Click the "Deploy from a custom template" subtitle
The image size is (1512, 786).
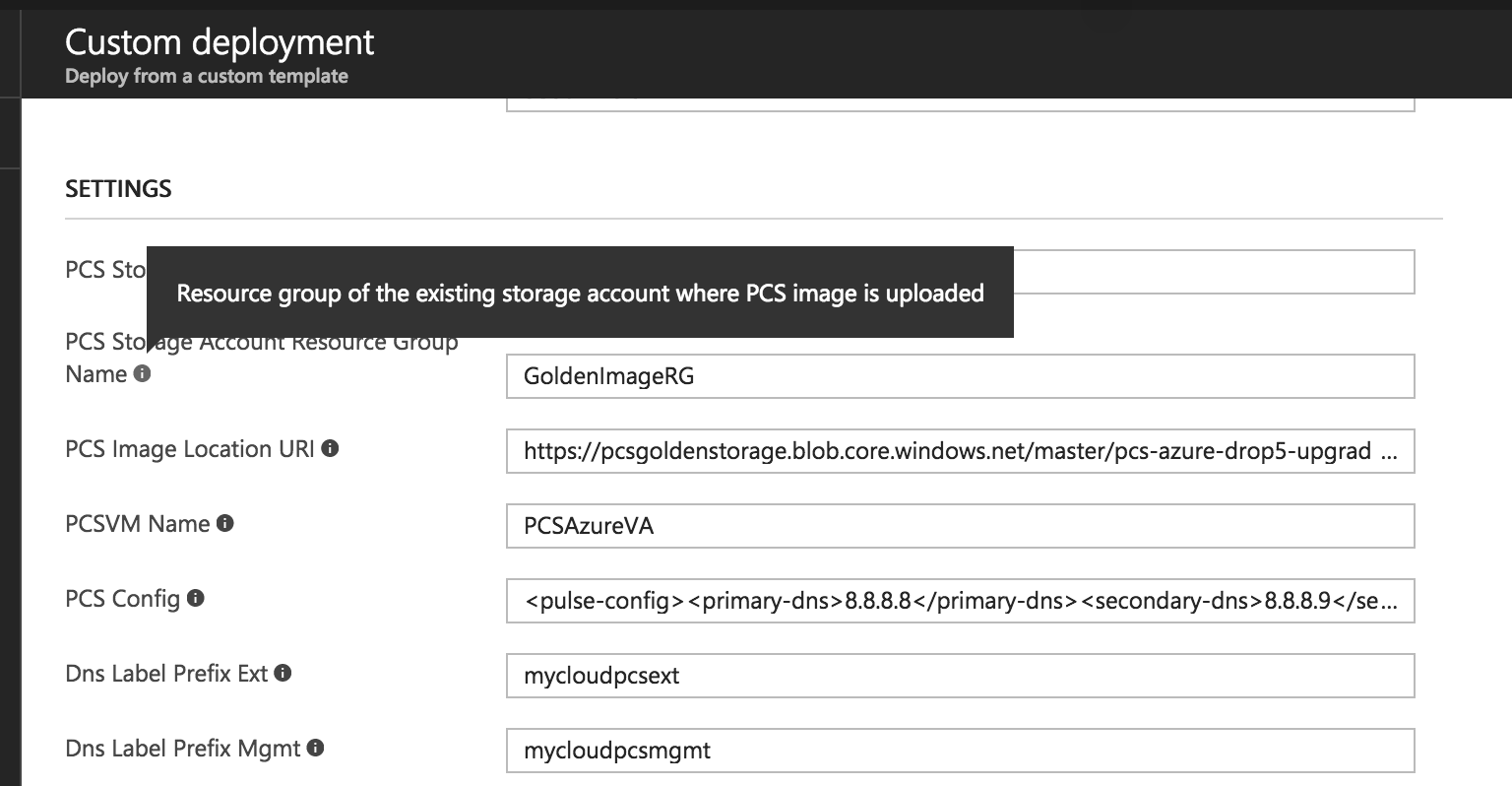click(207, 76)
